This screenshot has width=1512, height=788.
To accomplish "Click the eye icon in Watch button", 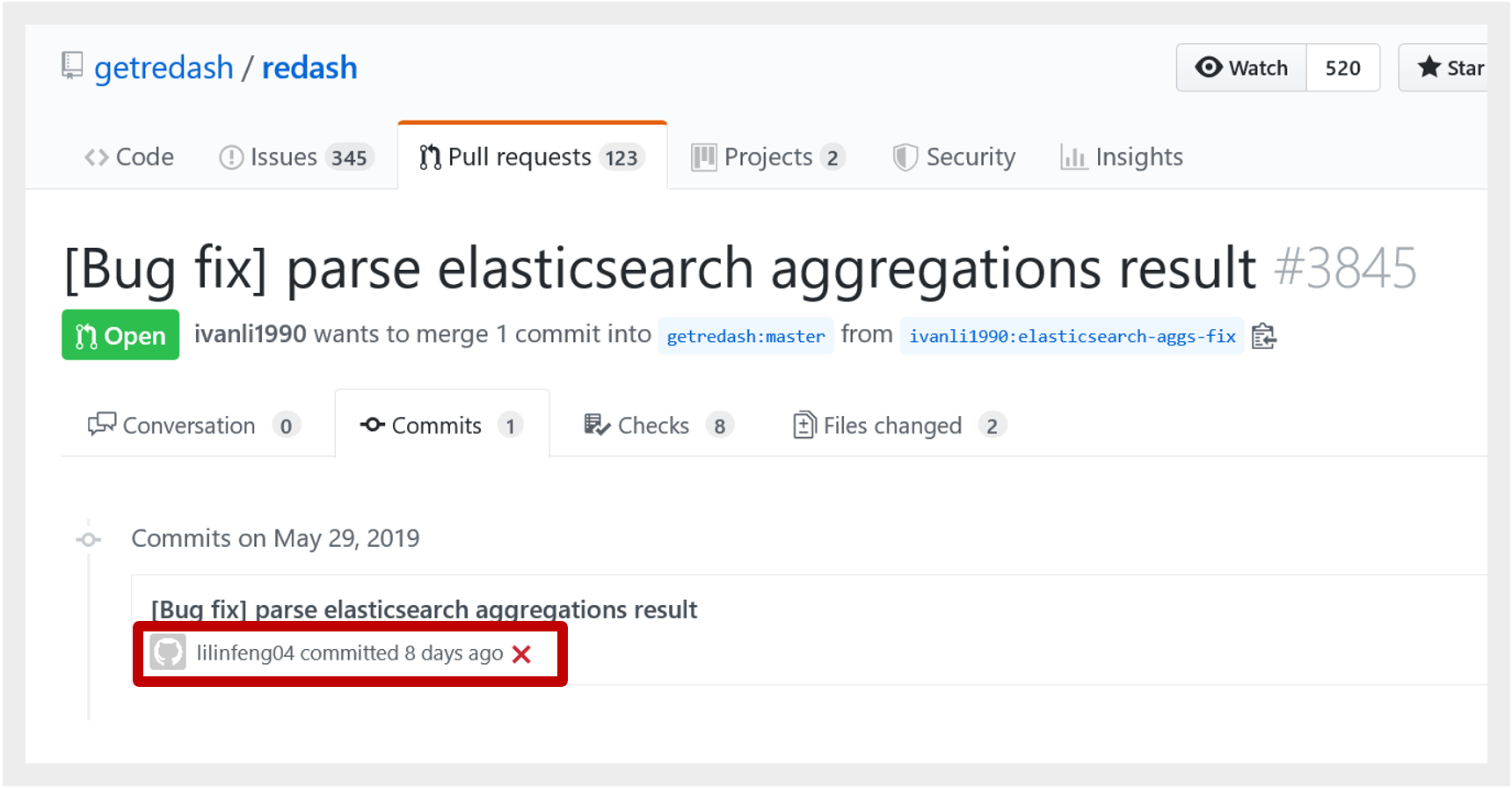I will (1209, 67).
